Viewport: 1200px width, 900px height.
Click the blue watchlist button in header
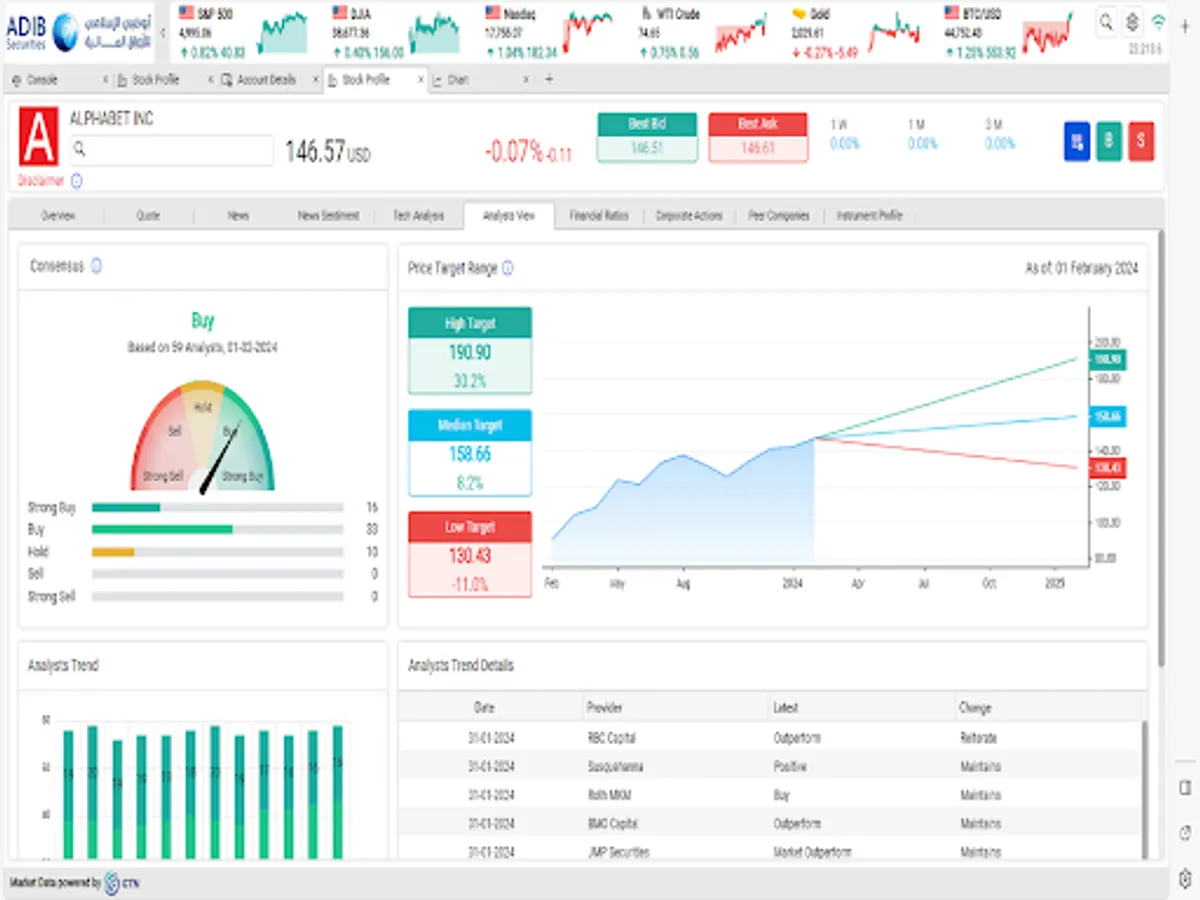pos(1077,142)
